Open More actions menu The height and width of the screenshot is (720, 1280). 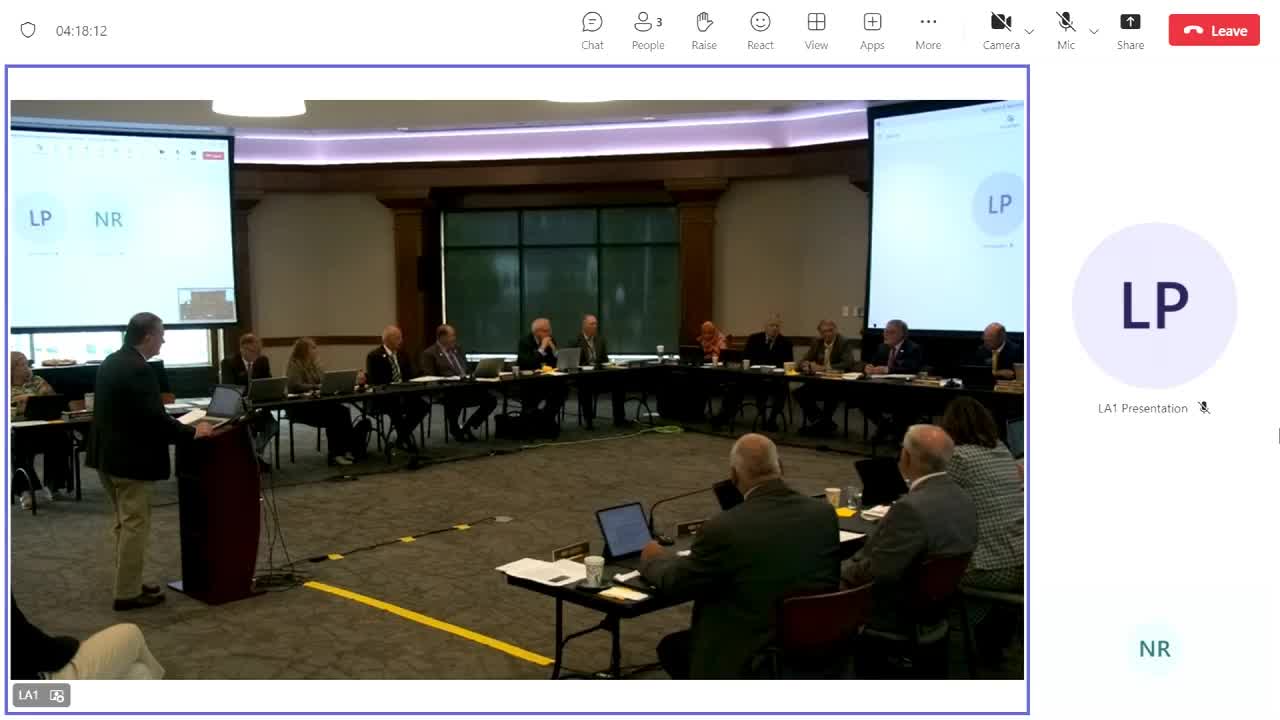(x=928, y=31)
